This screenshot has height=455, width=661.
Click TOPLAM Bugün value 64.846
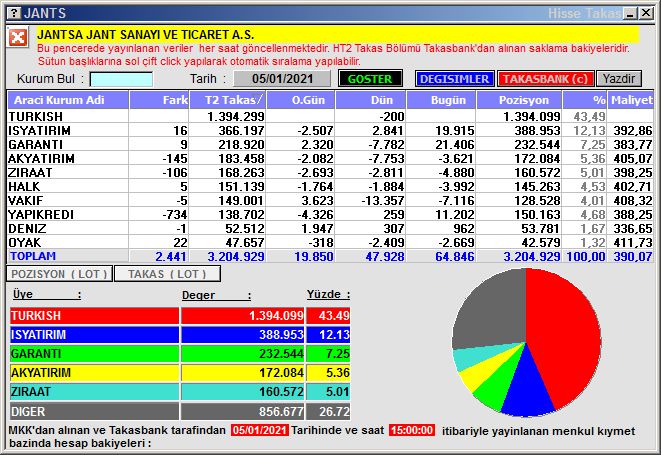(x=455, y=256)
